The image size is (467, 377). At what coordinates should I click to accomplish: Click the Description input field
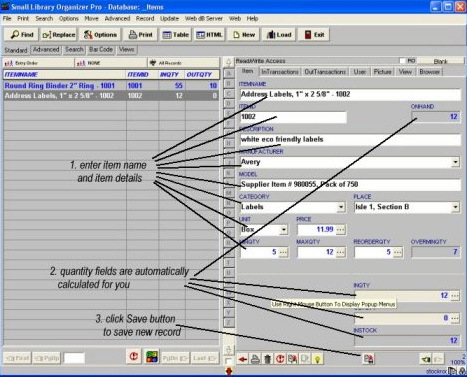(x=350, y=139)
